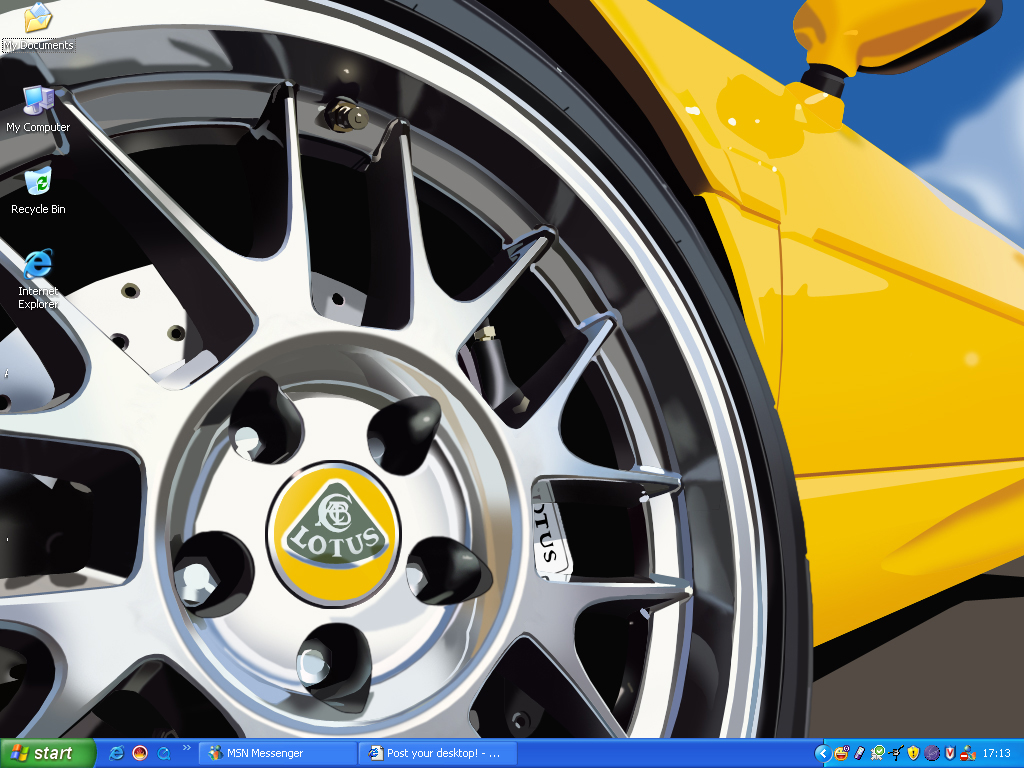Click the green checkmark tray icon
Screen dimensions: 1024x768
pyautogui.click(x=878, y=753)
